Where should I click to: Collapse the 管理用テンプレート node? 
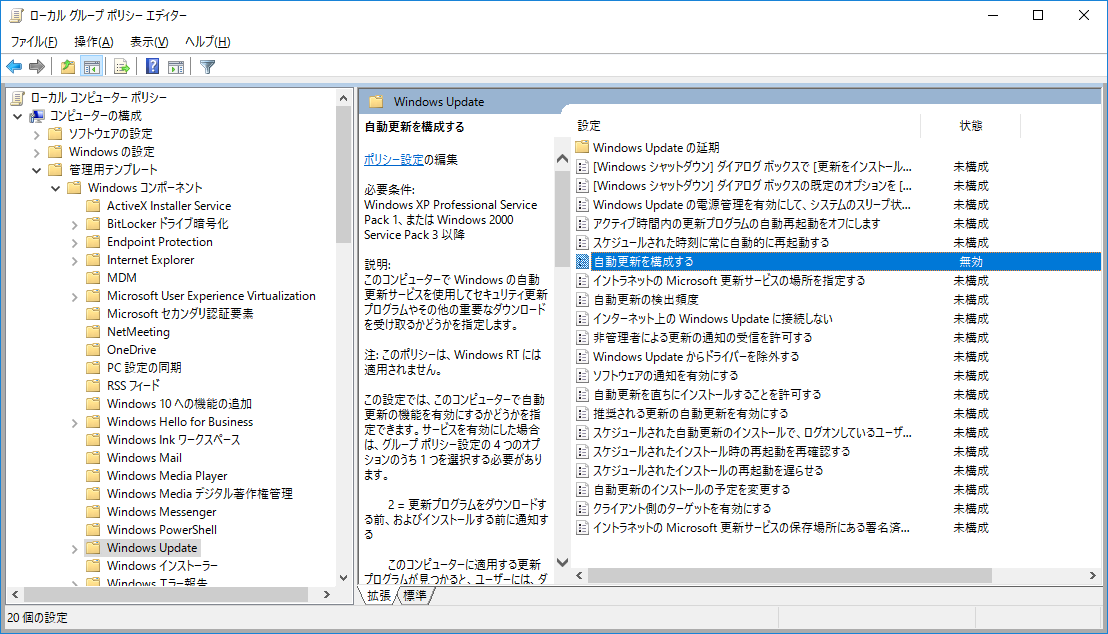click(x=37, y=170)
